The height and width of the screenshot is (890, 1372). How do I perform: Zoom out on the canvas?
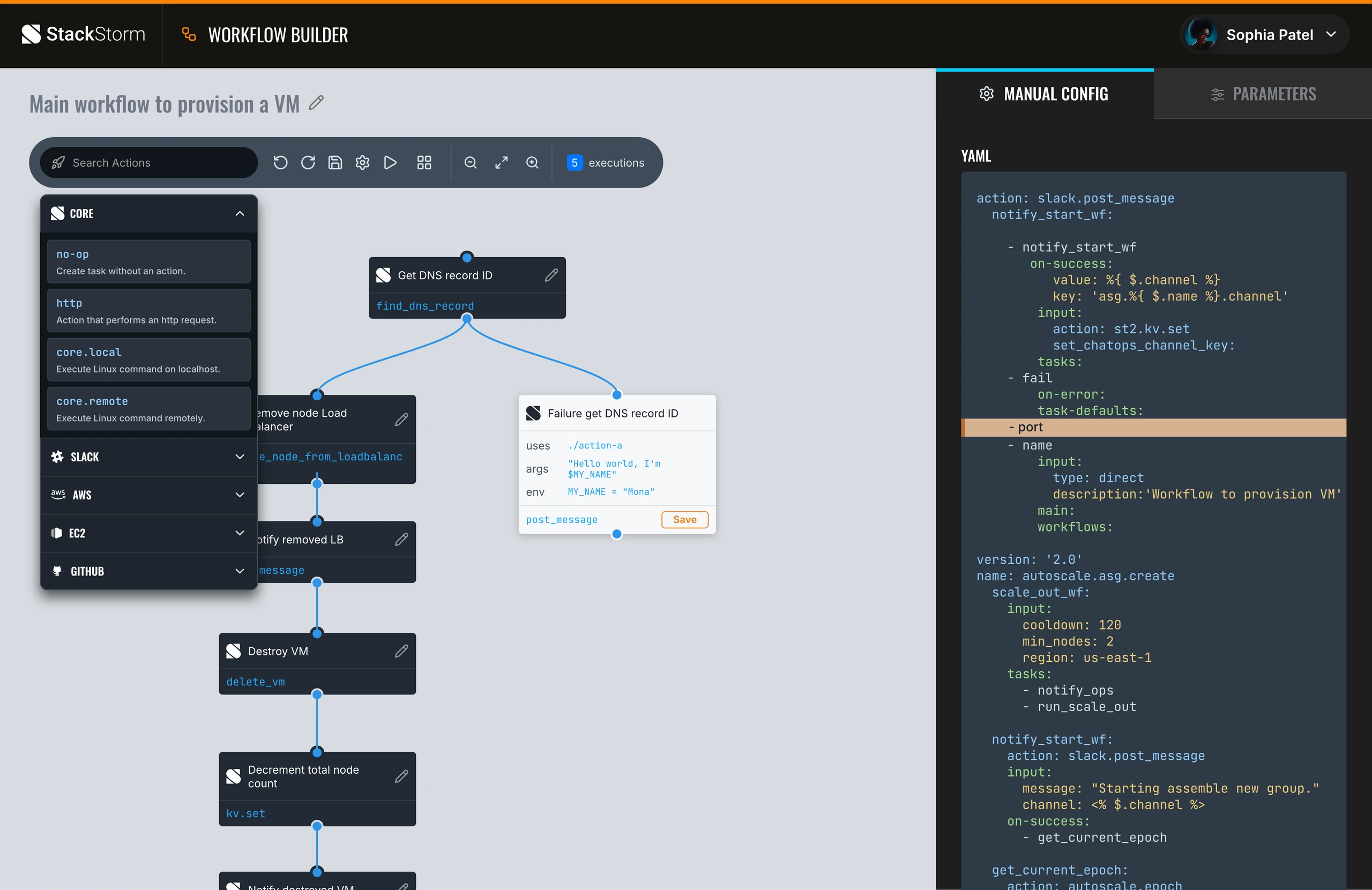[x=471, y=162]
